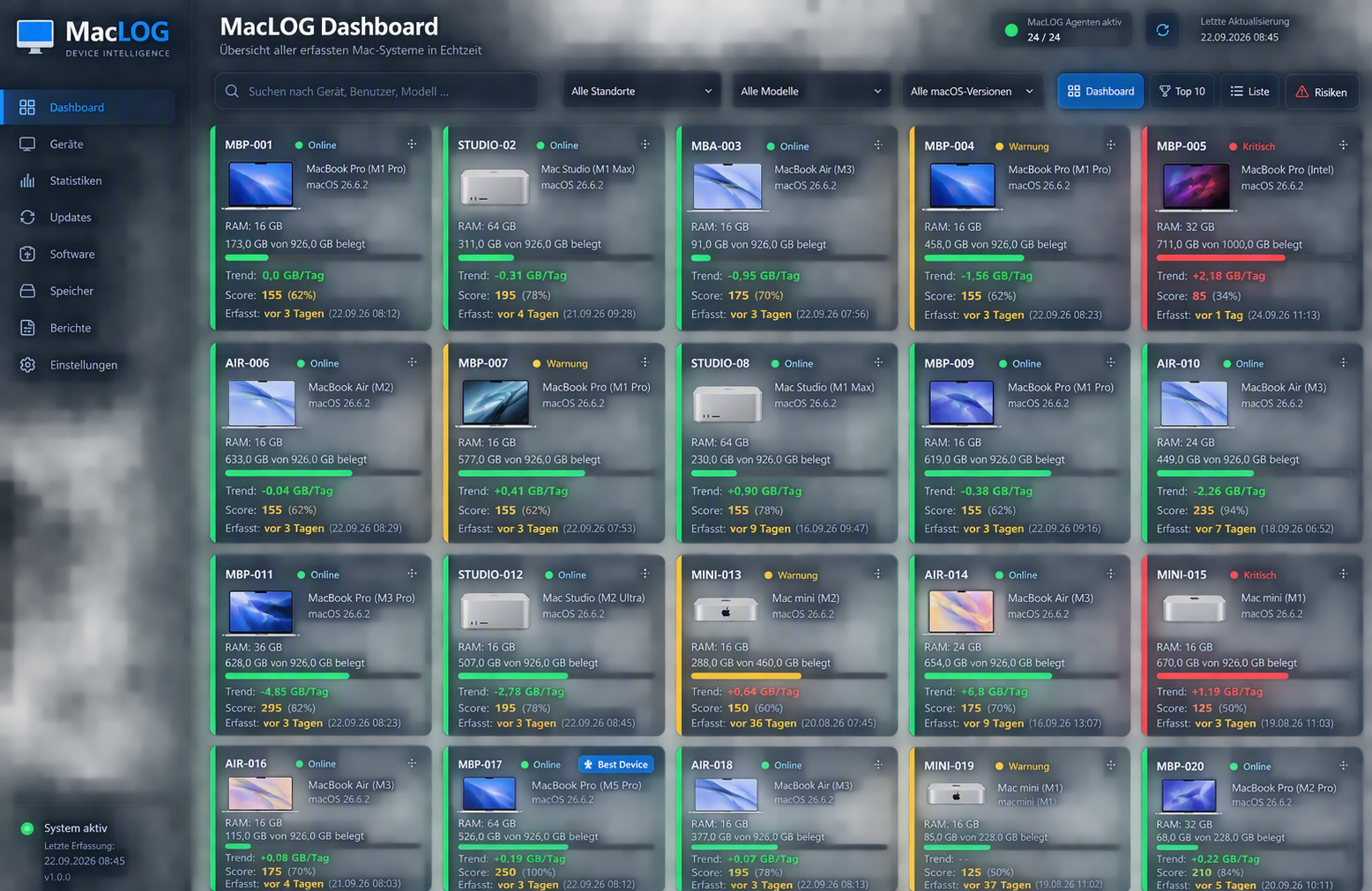Open the MBP-007 card options menu
Screen dimensions: 1372x891
tap(645, 362)
